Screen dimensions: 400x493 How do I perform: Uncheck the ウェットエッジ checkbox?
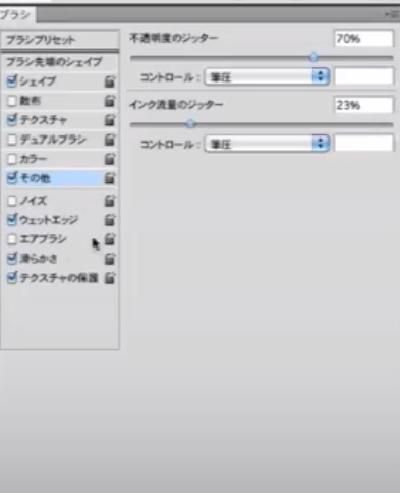click(x=12, y=220)
